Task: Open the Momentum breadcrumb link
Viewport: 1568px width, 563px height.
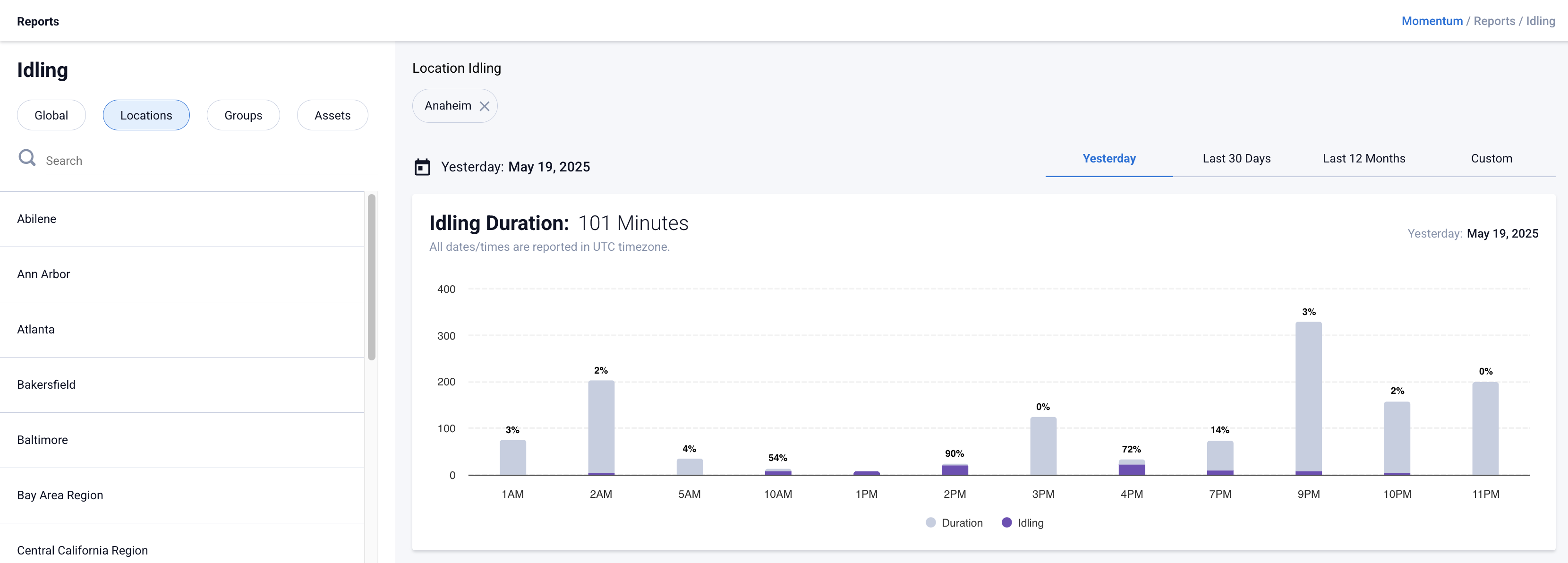Action: [x=1432, y=21]
